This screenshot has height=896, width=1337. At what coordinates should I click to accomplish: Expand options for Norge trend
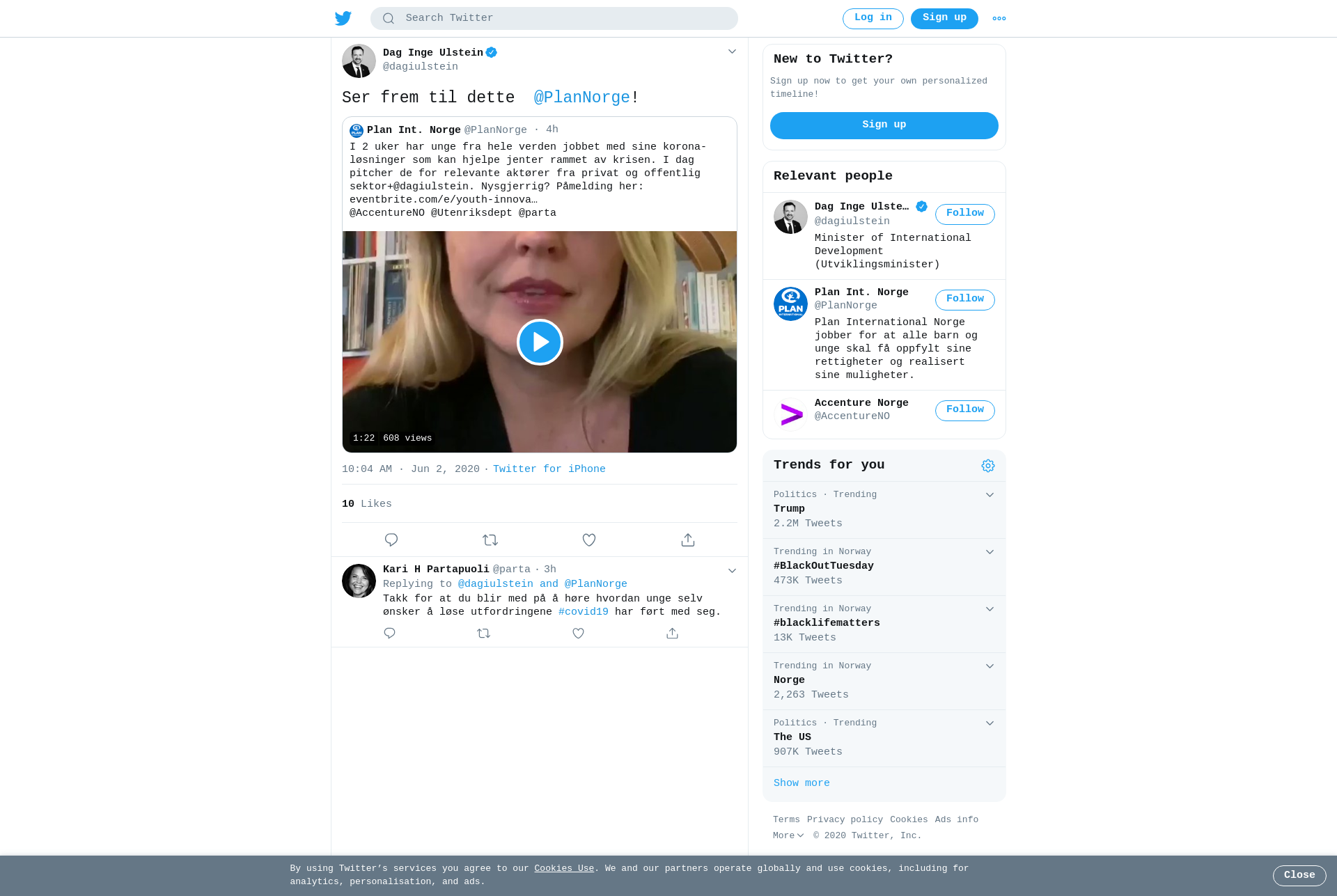pyautogui.click(x=990, y=666)
